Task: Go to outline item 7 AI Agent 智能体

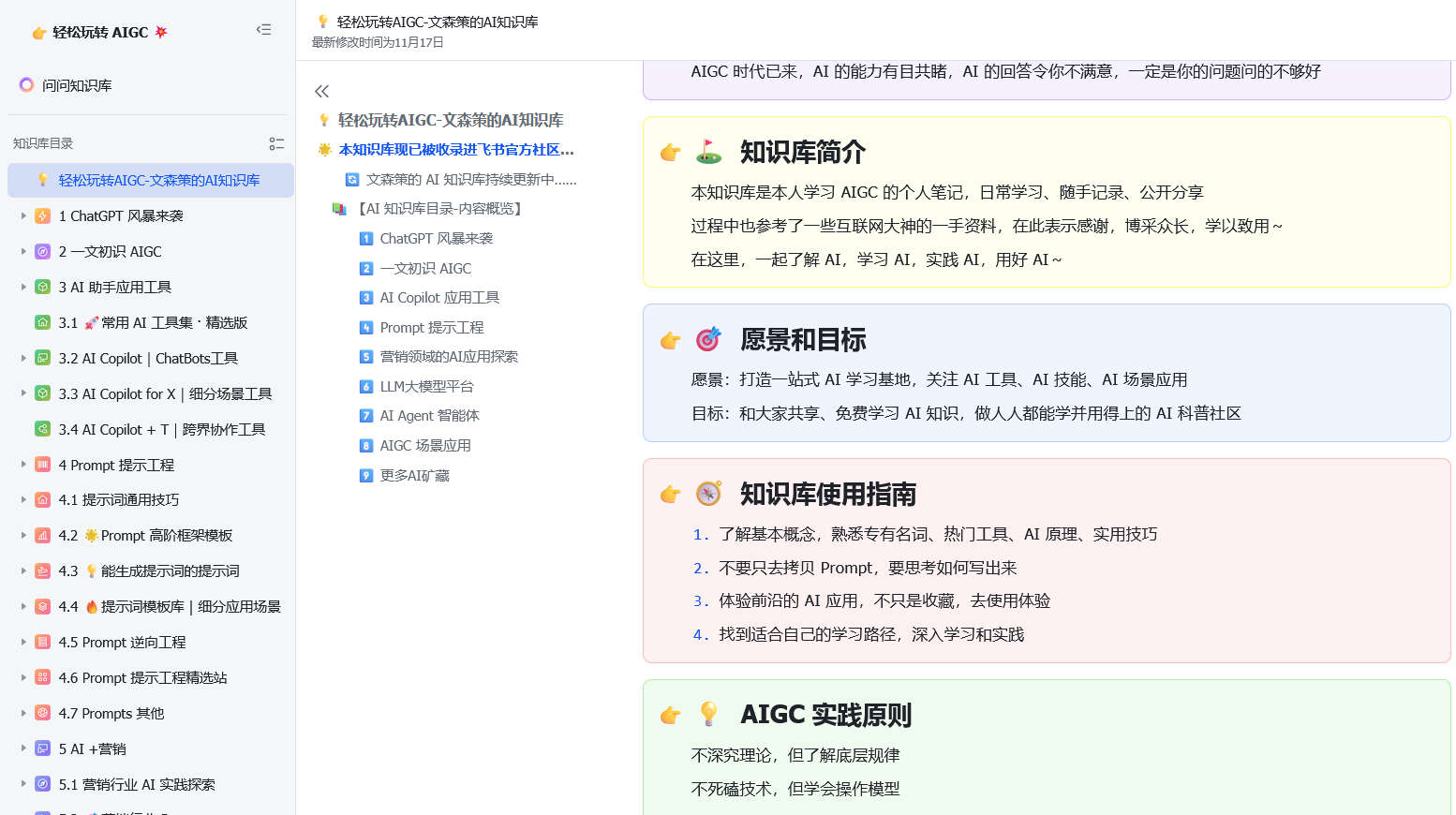Action: (429, 415)
